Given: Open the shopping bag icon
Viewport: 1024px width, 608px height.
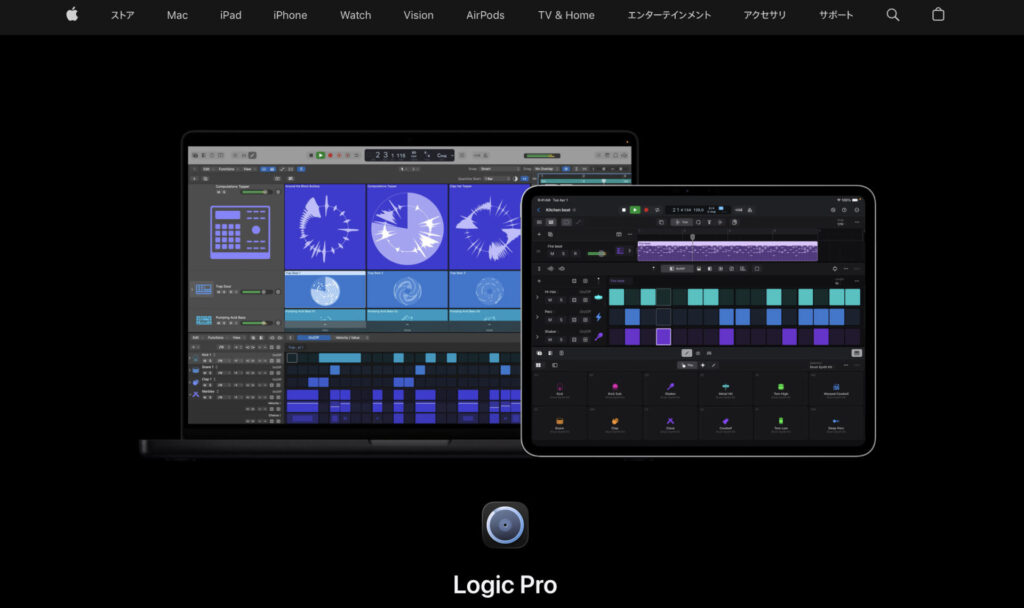Looking at the screenshot, I should point(937,15).
